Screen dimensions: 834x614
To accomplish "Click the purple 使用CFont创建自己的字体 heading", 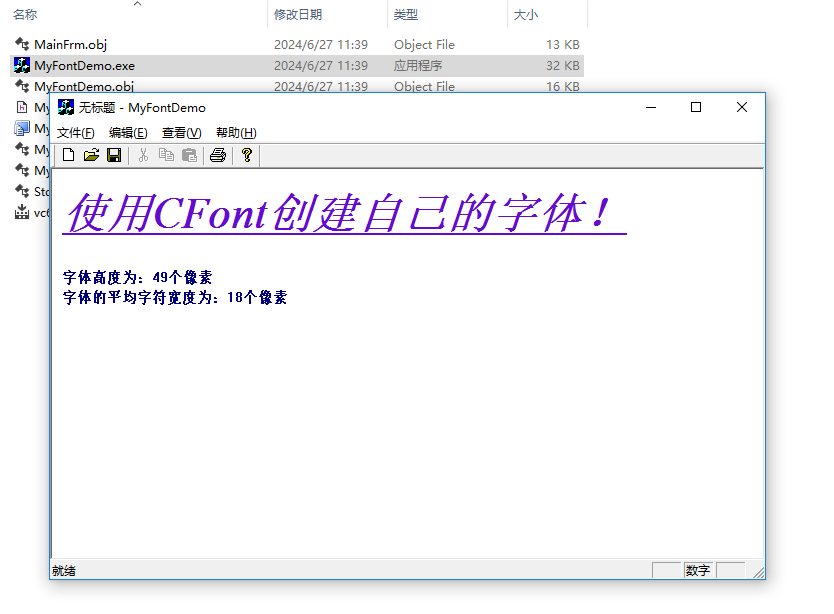I will click(x=344, y=213).
